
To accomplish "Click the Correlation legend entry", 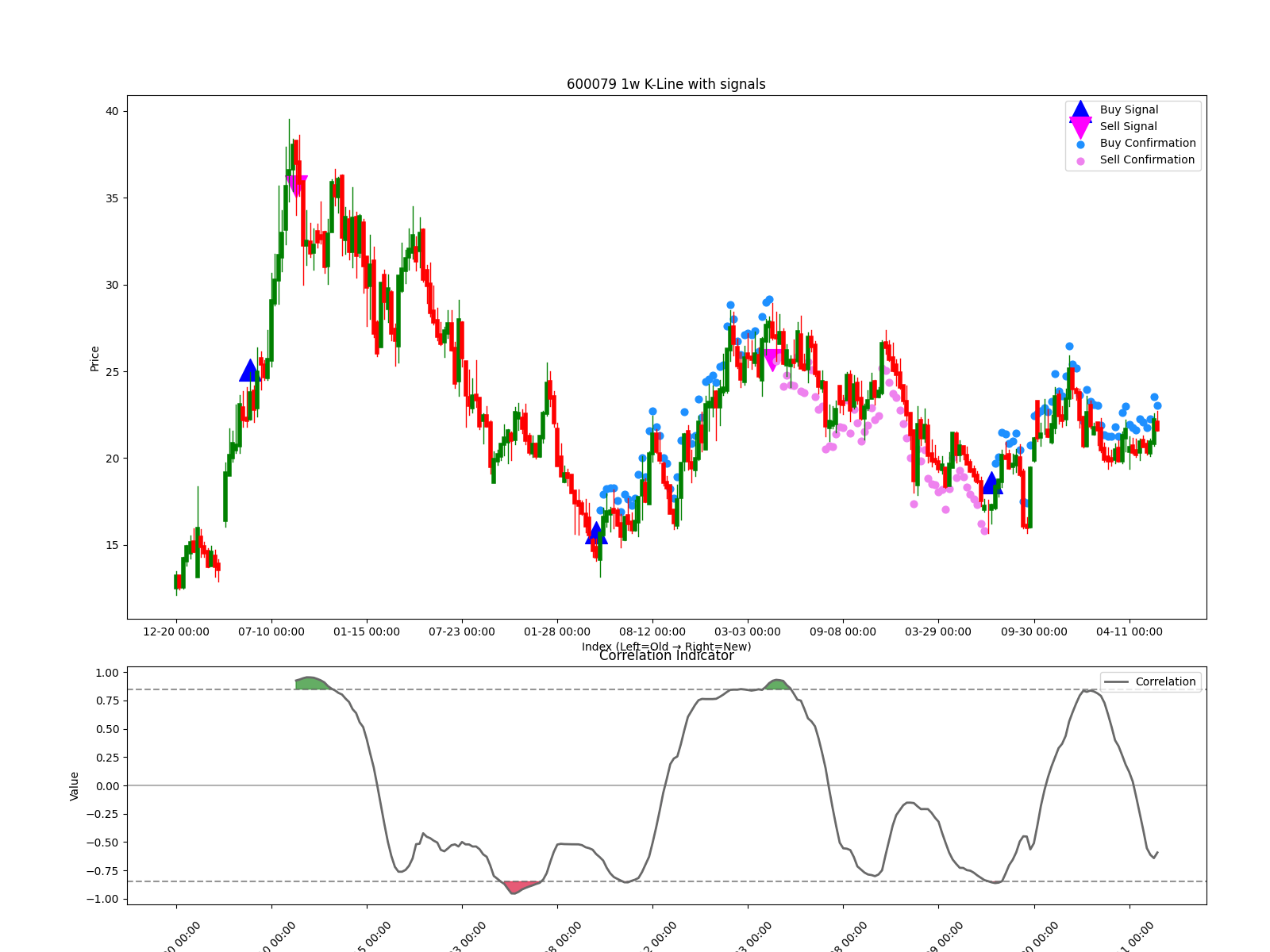I will (1151, 681).
